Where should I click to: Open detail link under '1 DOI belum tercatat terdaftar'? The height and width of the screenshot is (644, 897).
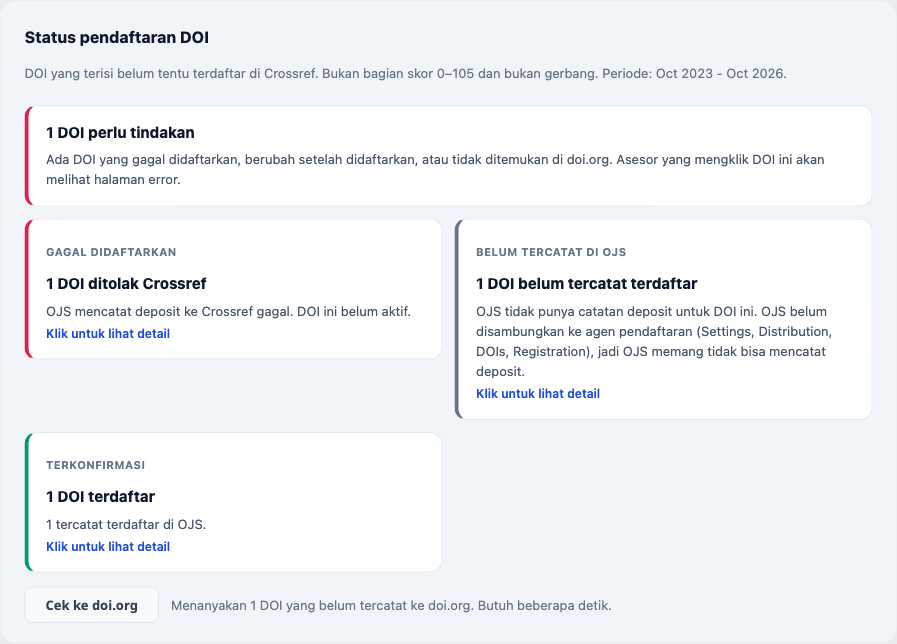[538, 393]
